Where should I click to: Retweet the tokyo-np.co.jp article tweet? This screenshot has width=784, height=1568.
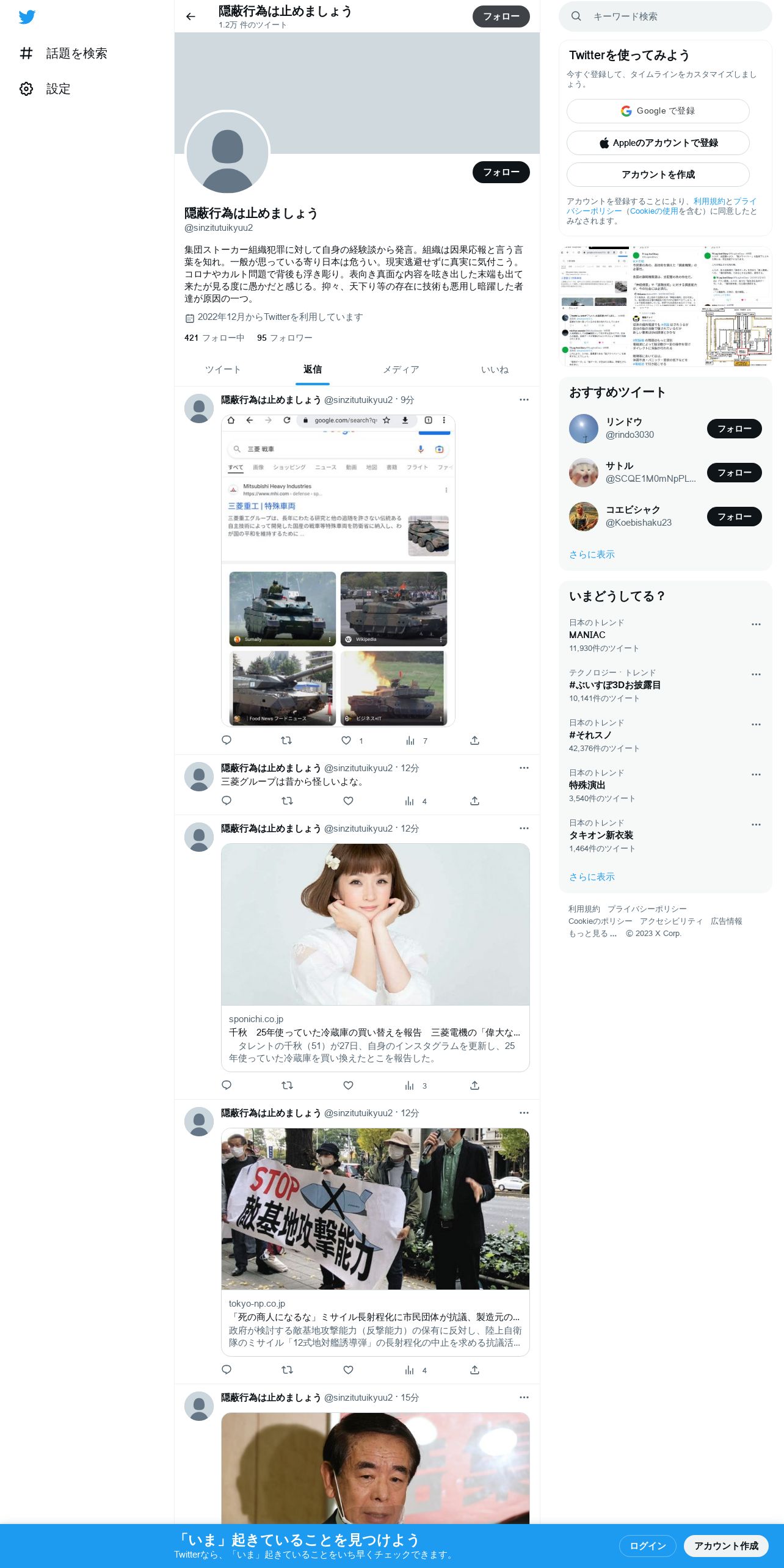tap(287, 1370)
